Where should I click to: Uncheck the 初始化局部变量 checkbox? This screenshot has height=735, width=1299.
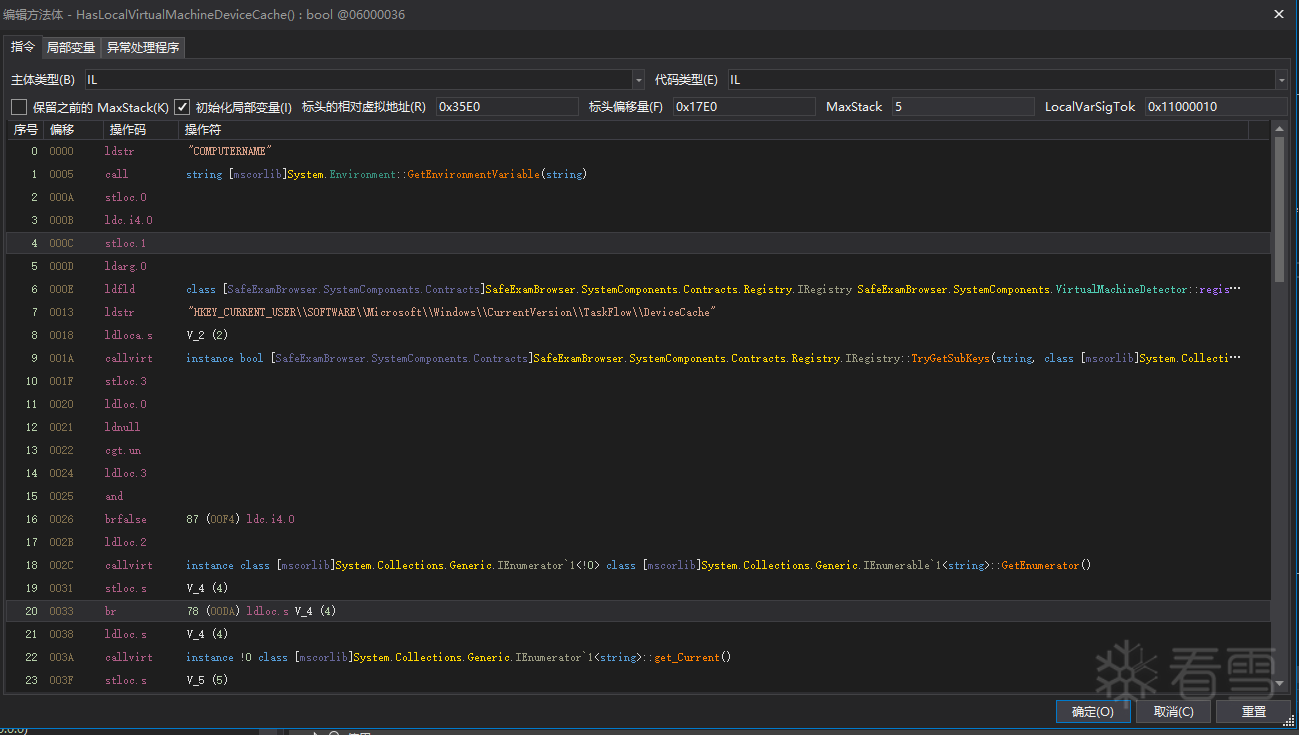click(182, 107)
